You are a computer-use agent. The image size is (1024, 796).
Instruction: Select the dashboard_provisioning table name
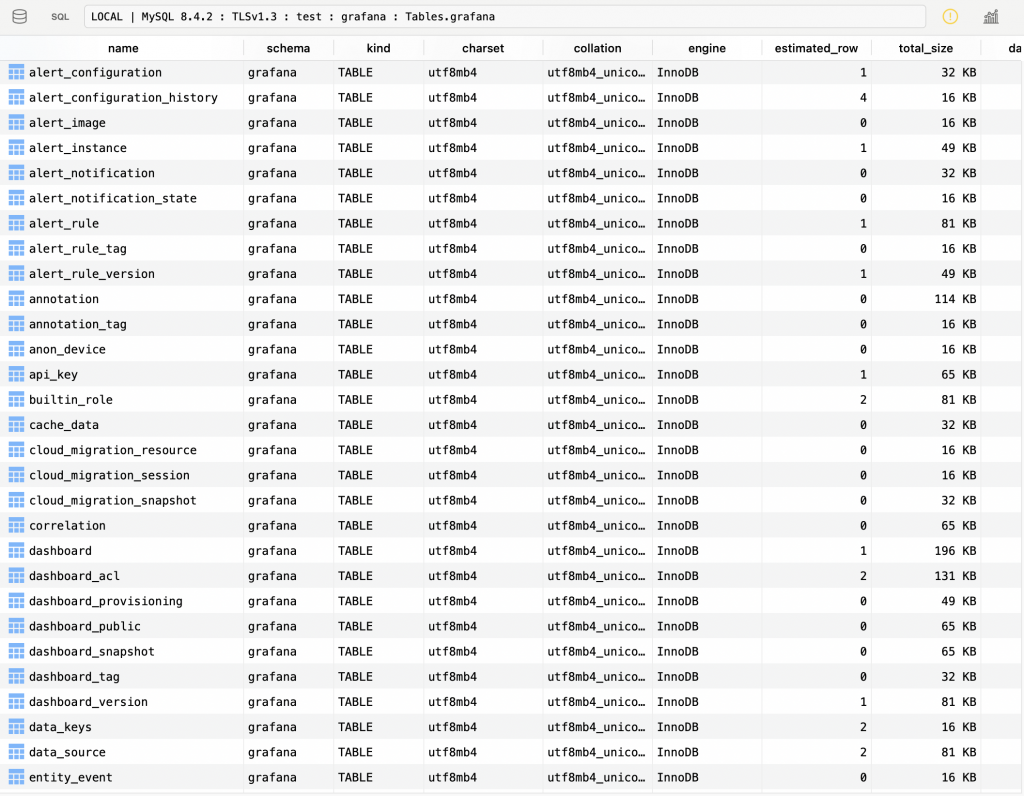click(x=106, y=601)
